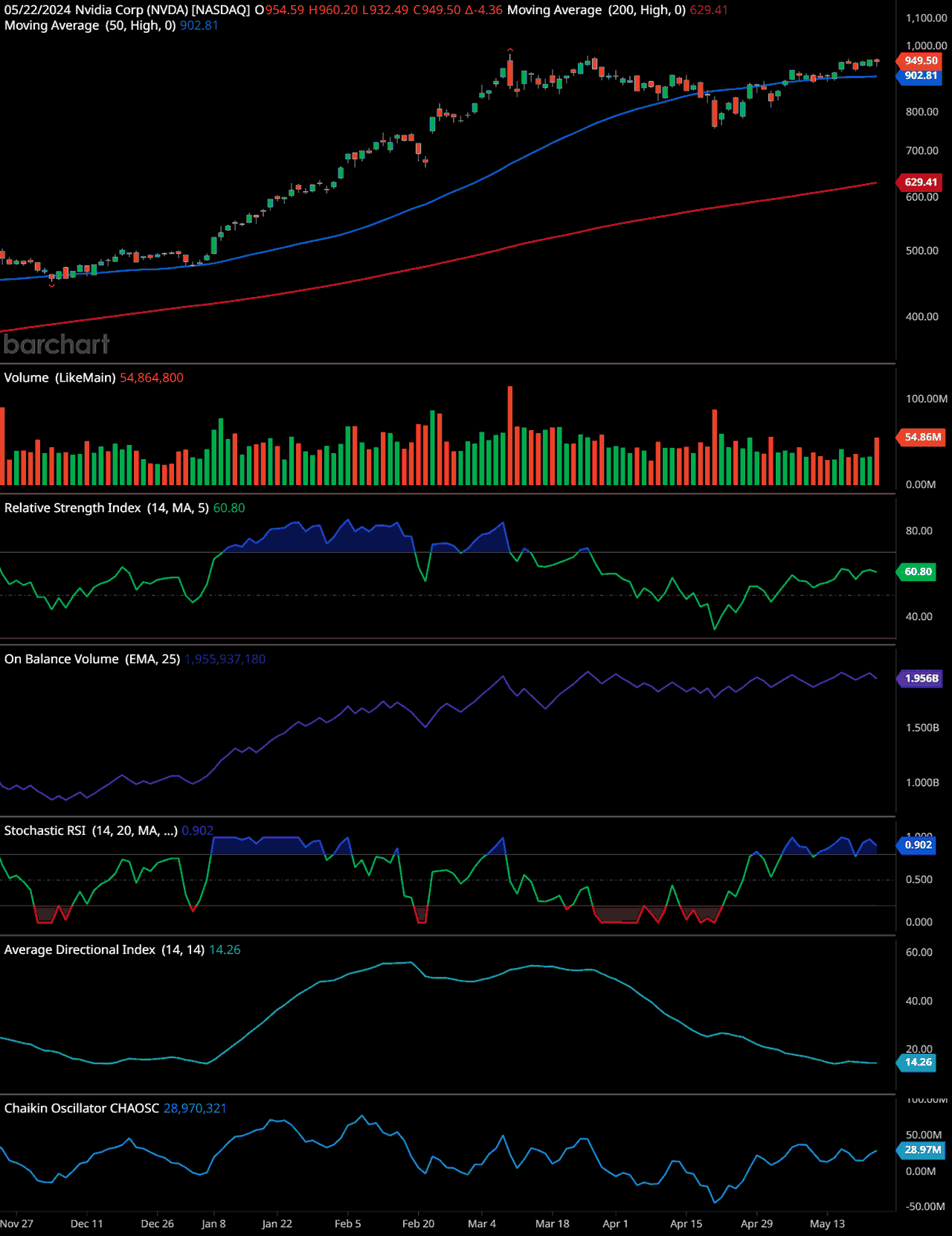
Task: Click the 800.00 price axis label
Action: pyautogui.click(x=922, y=112)
